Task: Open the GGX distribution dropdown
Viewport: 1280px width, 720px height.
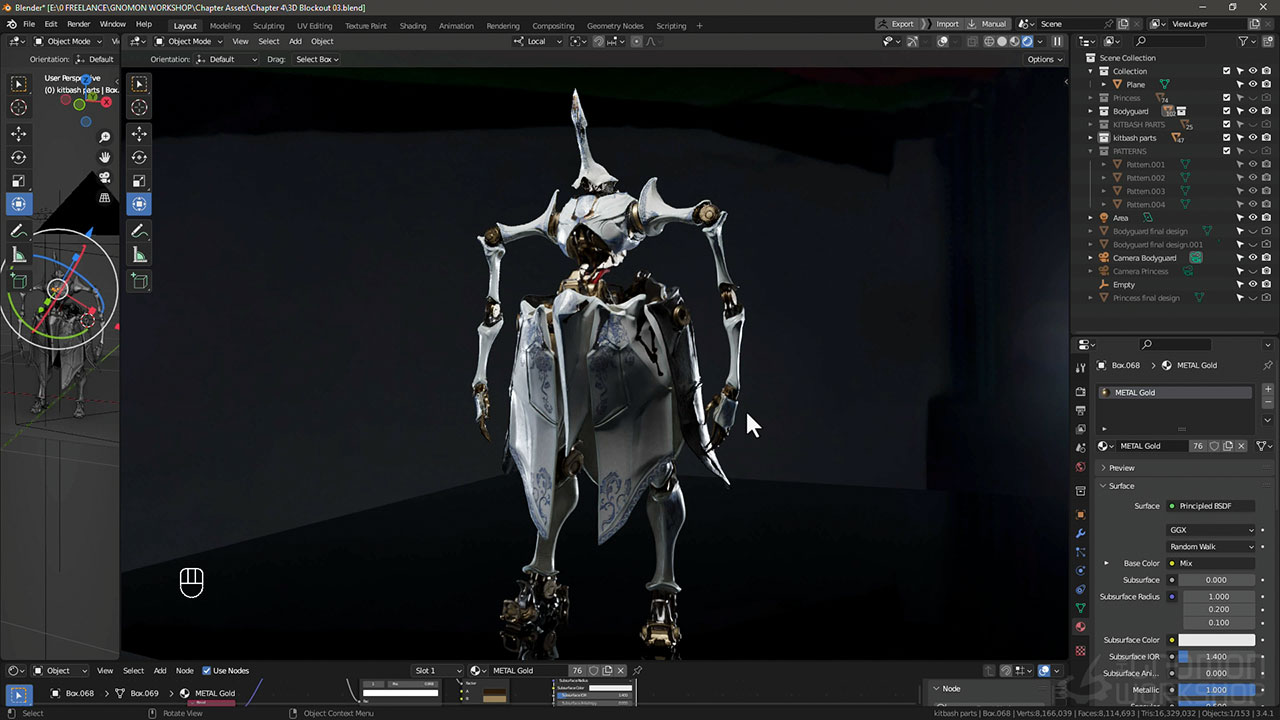Action: (1210, 530)
